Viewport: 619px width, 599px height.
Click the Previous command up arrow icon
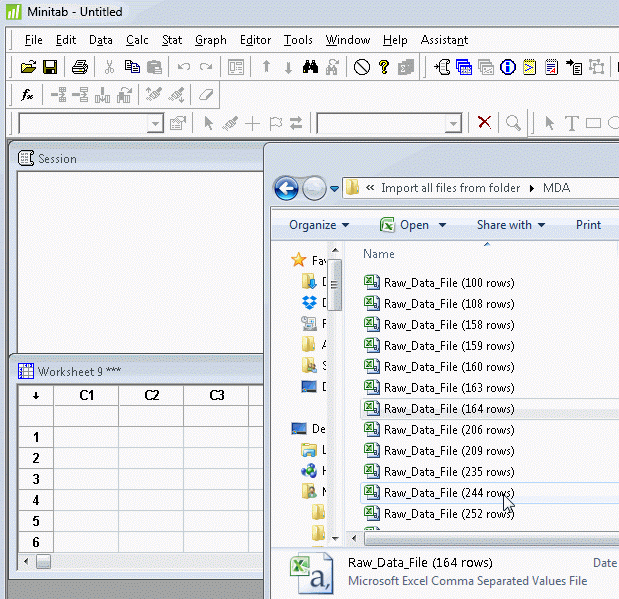pos(266,67)
